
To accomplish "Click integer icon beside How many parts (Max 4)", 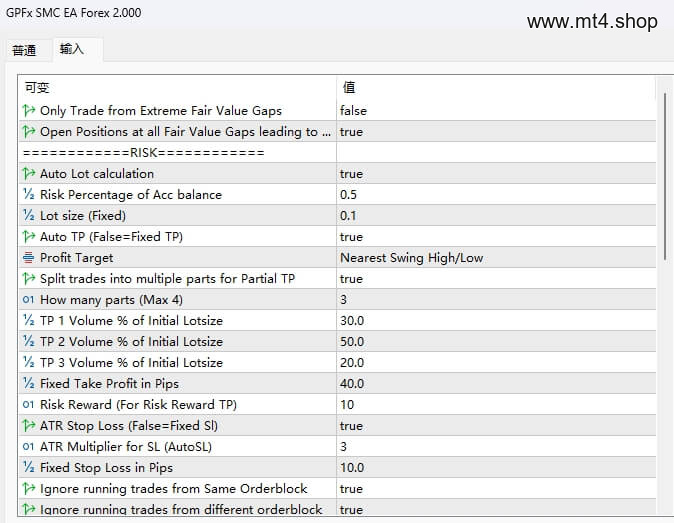I will coord(28,300).
